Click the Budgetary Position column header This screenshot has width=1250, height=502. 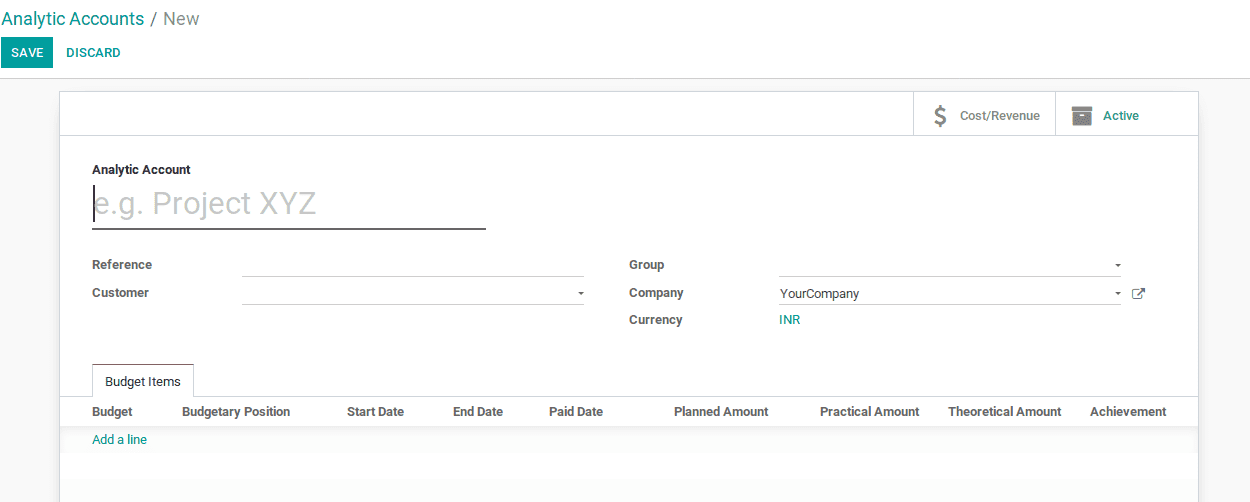(x=236, y=412)
